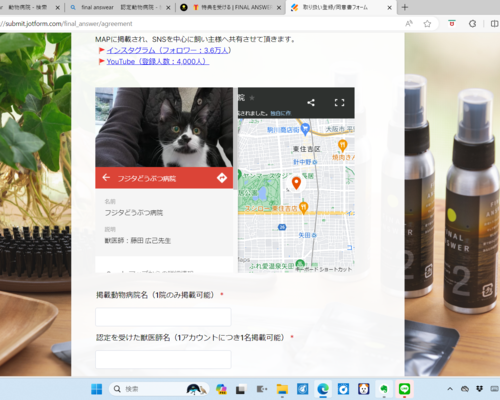Click the cloud sync tray icon

pyautogui.click(x=465, y=389)
